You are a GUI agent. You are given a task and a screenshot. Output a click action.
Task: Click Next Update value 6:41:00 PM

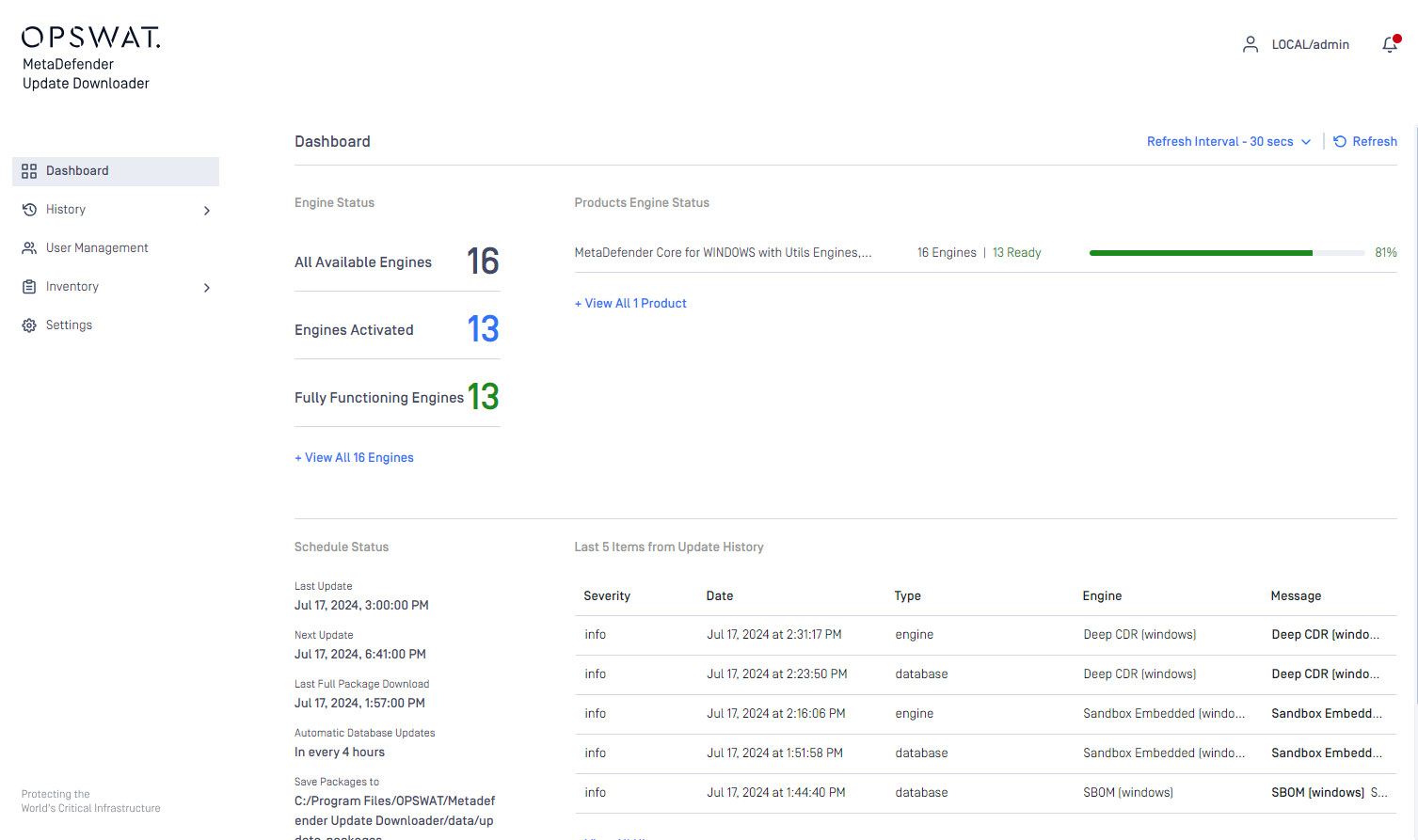[x=360, y=654]
